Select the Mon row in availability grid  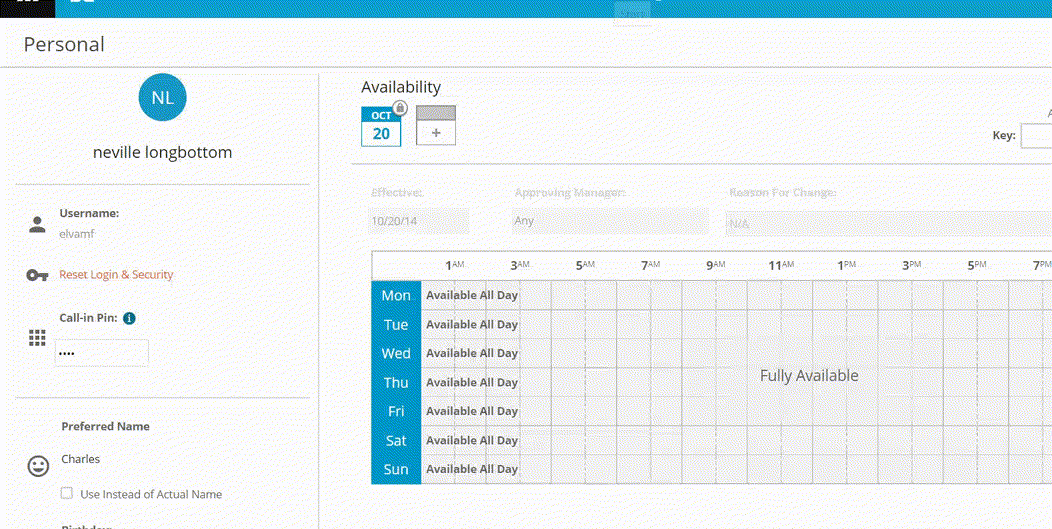[396, 295]
